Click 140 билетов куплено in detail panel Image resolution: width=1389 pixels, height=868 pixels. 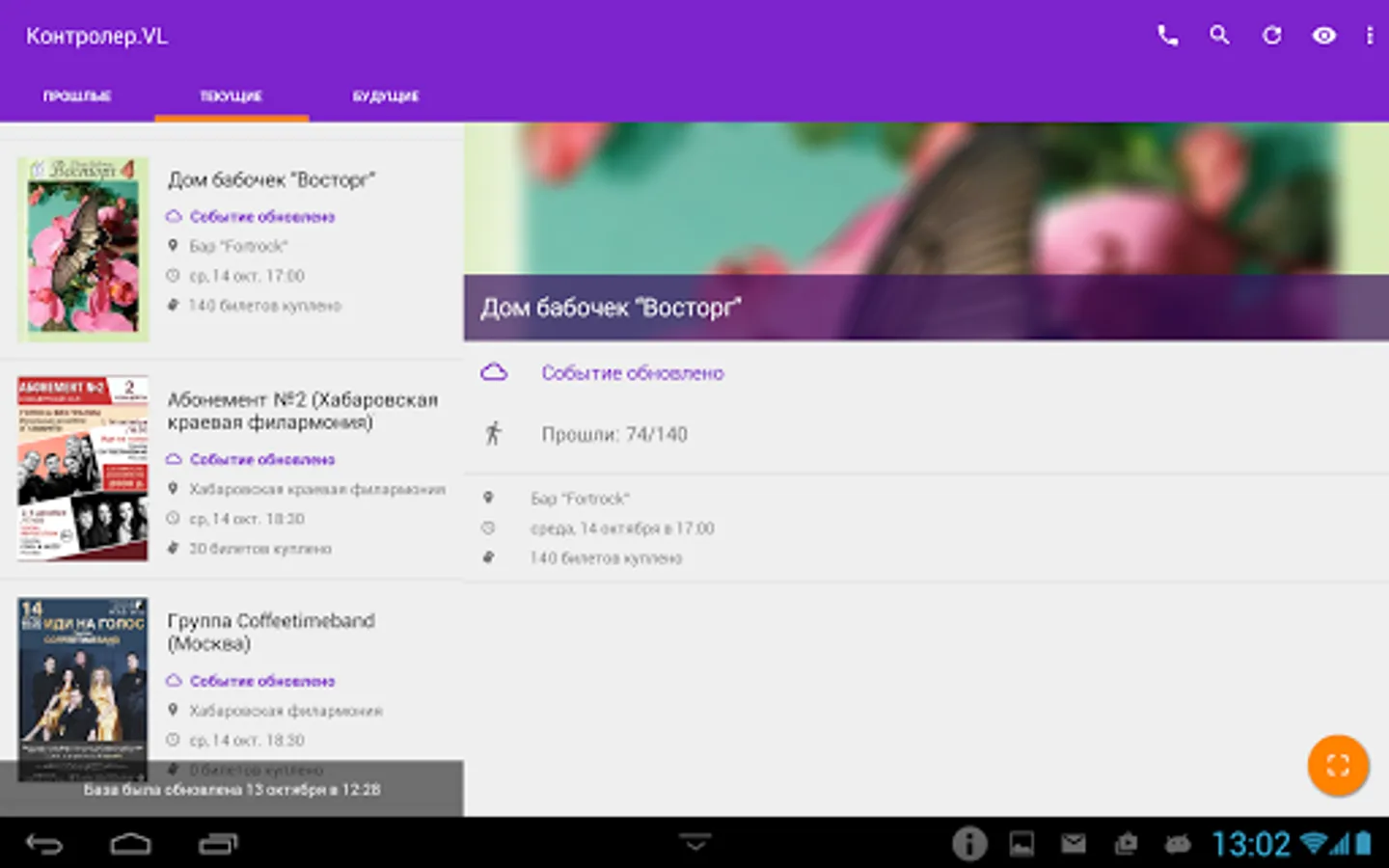(x=606, y=558)
